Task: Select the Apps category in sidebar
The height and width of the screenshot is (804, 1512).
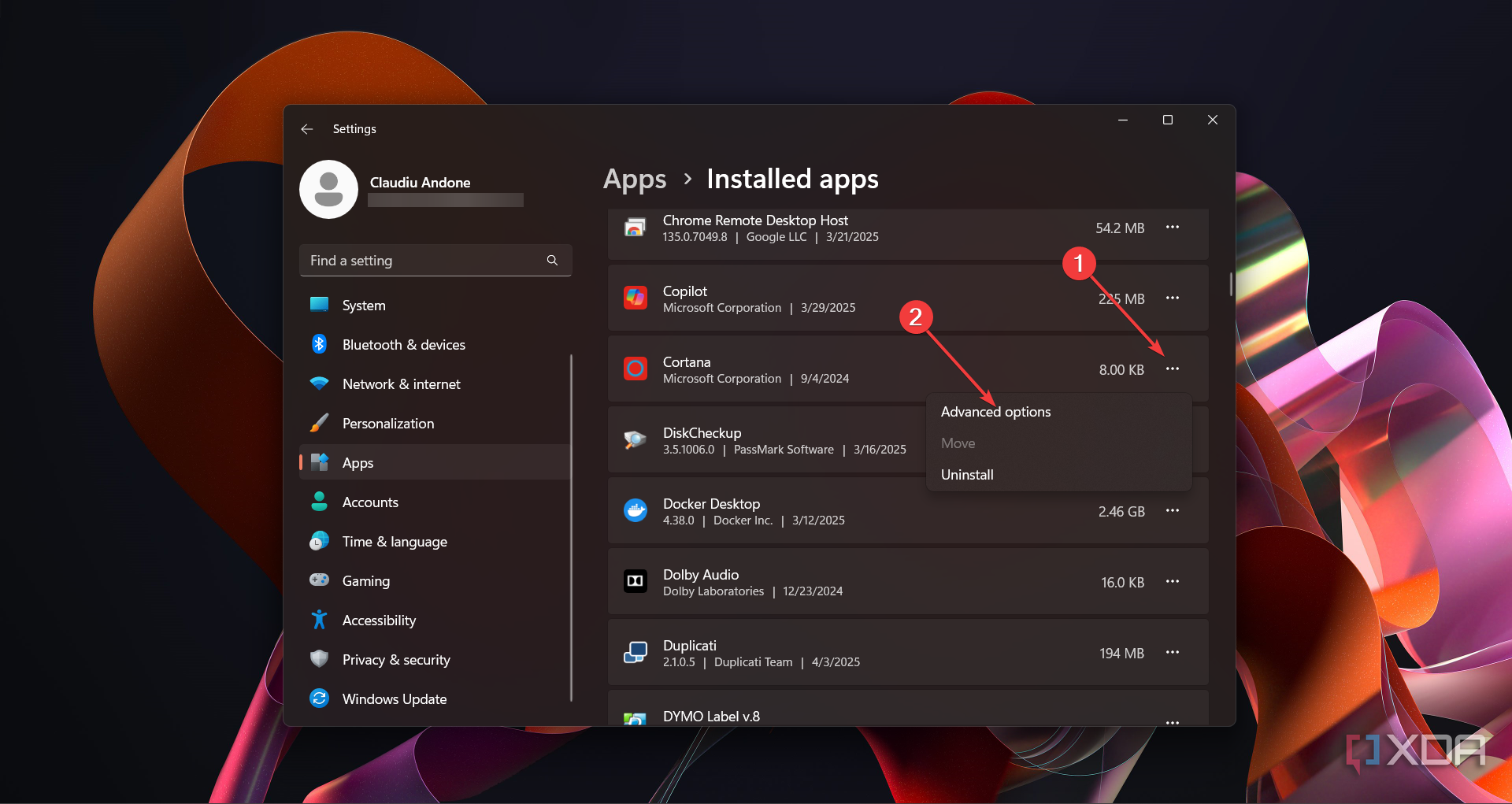Action: pos(435,463)
